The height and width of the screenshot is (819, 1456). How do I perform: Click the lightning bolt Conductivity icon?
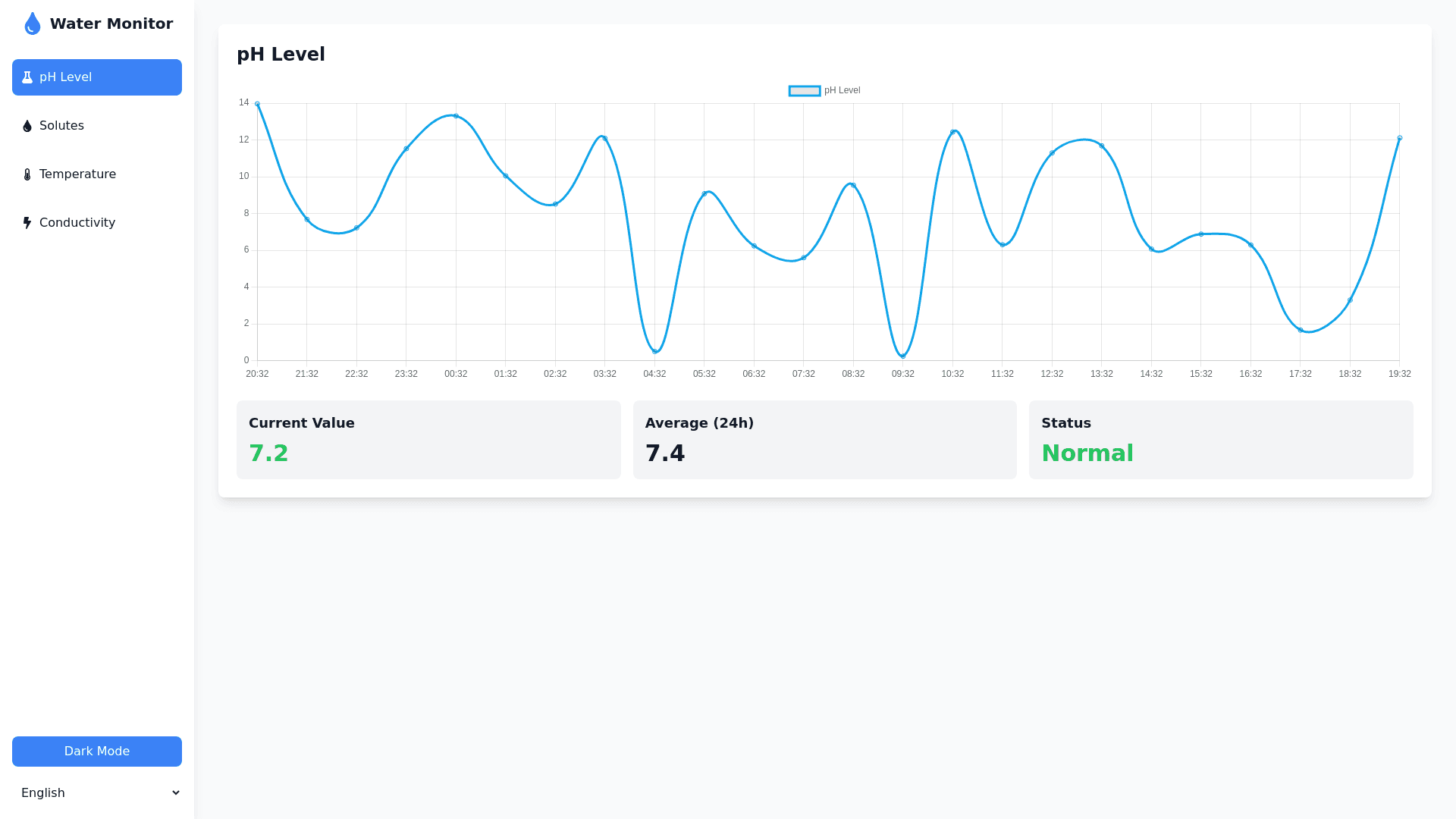27,223
